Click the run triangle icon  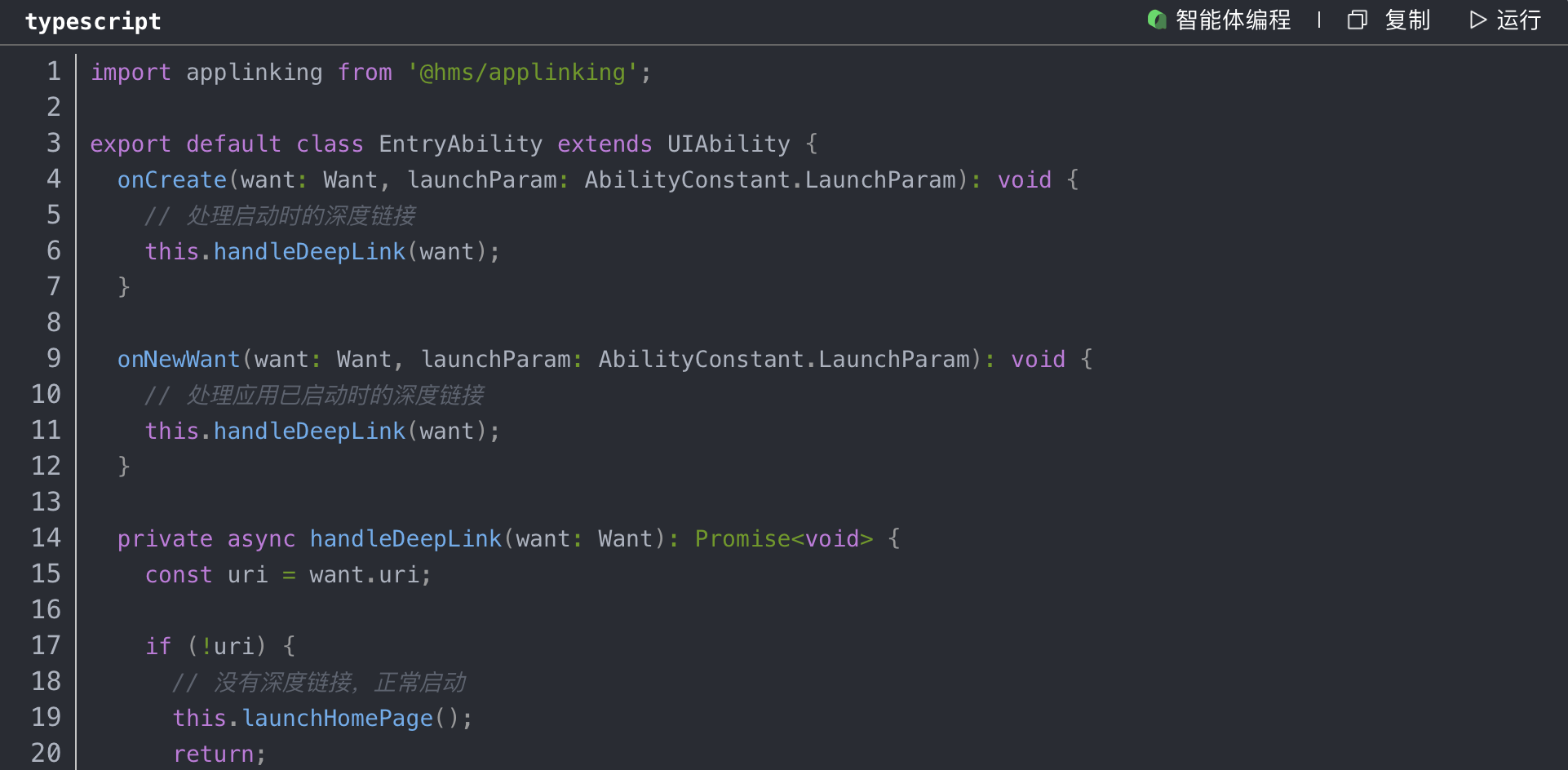click(1477, 20)
